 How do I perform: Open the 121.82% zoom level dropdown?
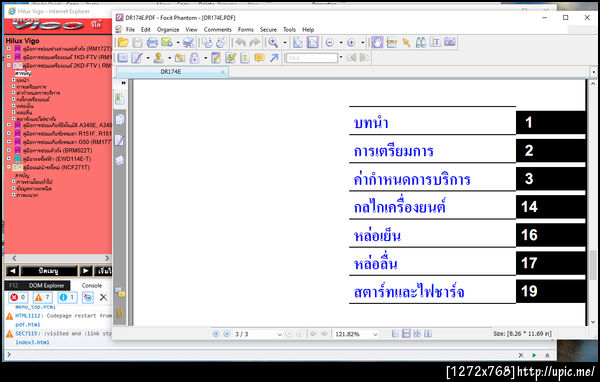[375, 334]
